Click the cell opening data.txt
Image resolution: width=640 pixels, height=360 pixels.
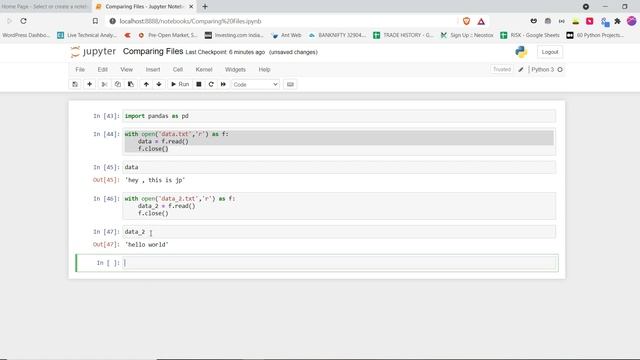339,141
